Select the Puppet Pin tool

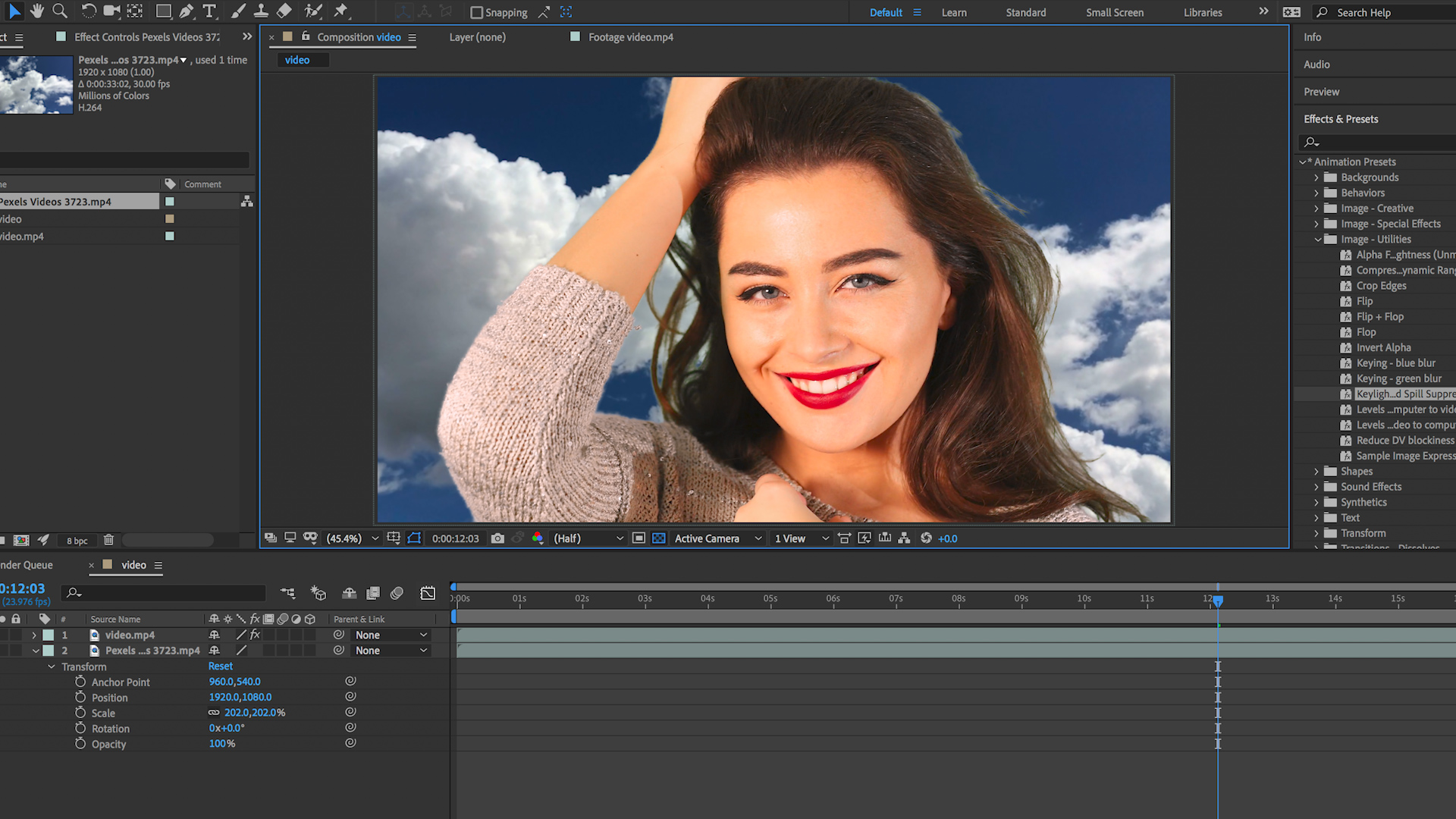341,11
